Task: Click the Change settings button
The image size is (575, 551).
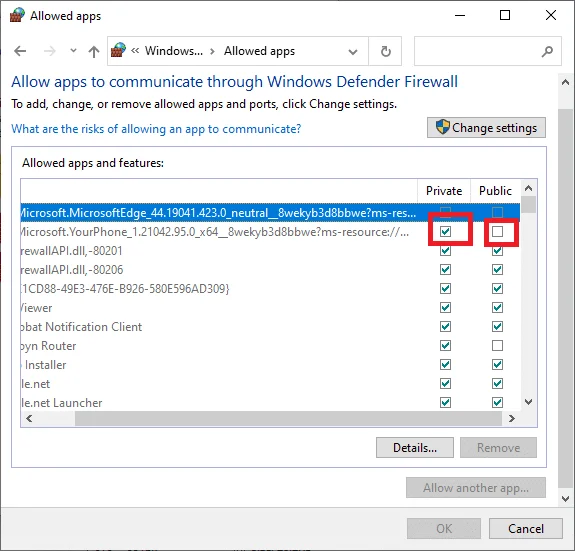Action: pos(486,128)
